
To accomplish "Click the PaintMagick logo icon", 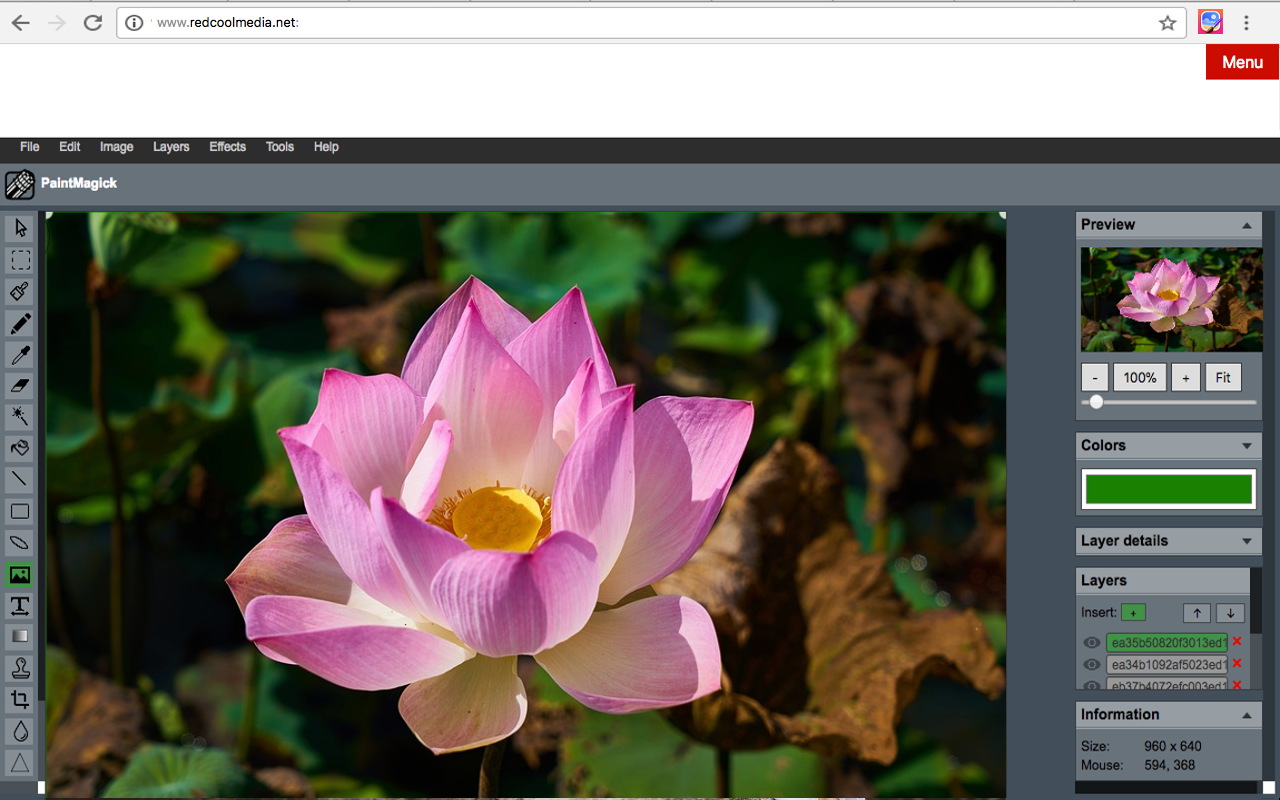I will pyautogui.click(x=20, y=184).
